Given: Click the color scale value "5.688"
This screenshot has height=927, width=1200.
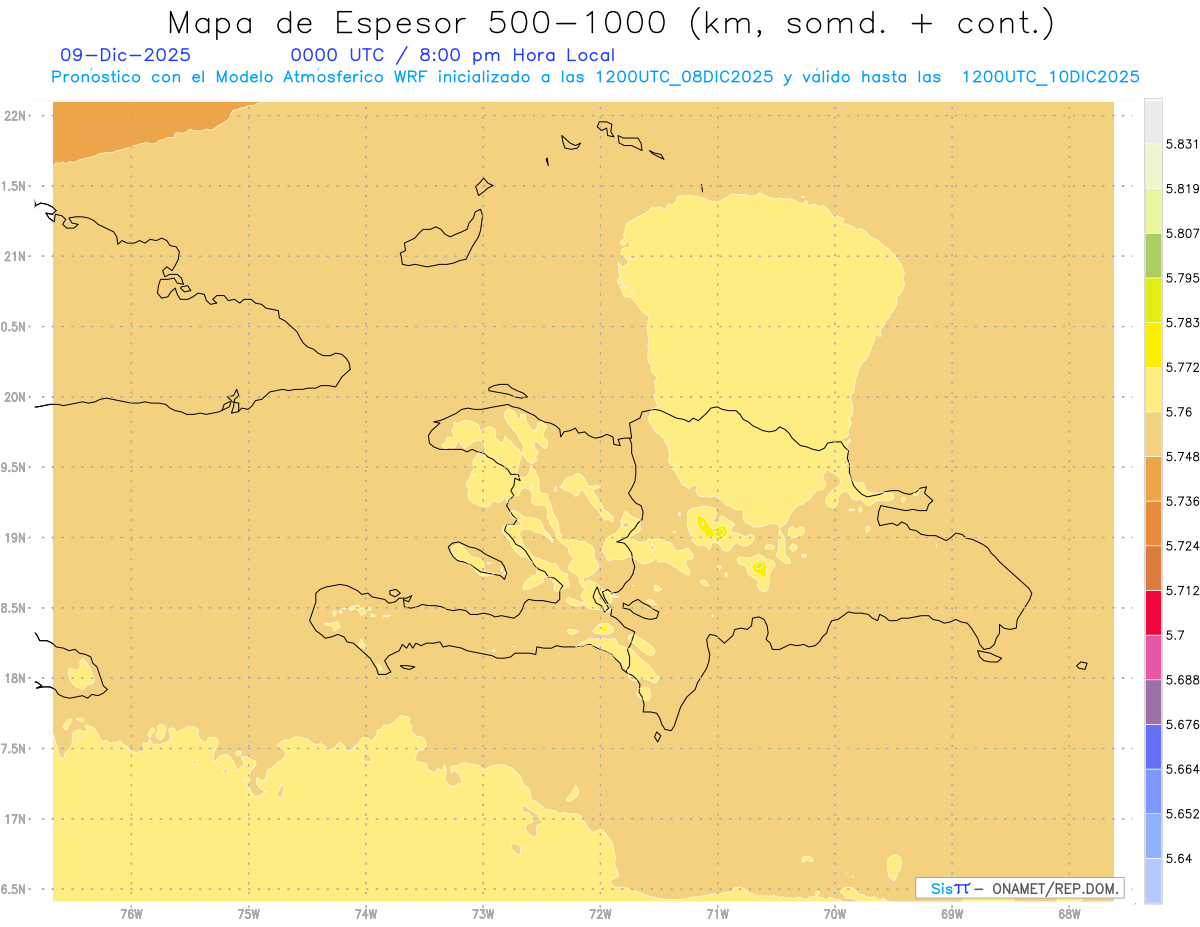Looking at the screenshot, I should click(1182, 680).
